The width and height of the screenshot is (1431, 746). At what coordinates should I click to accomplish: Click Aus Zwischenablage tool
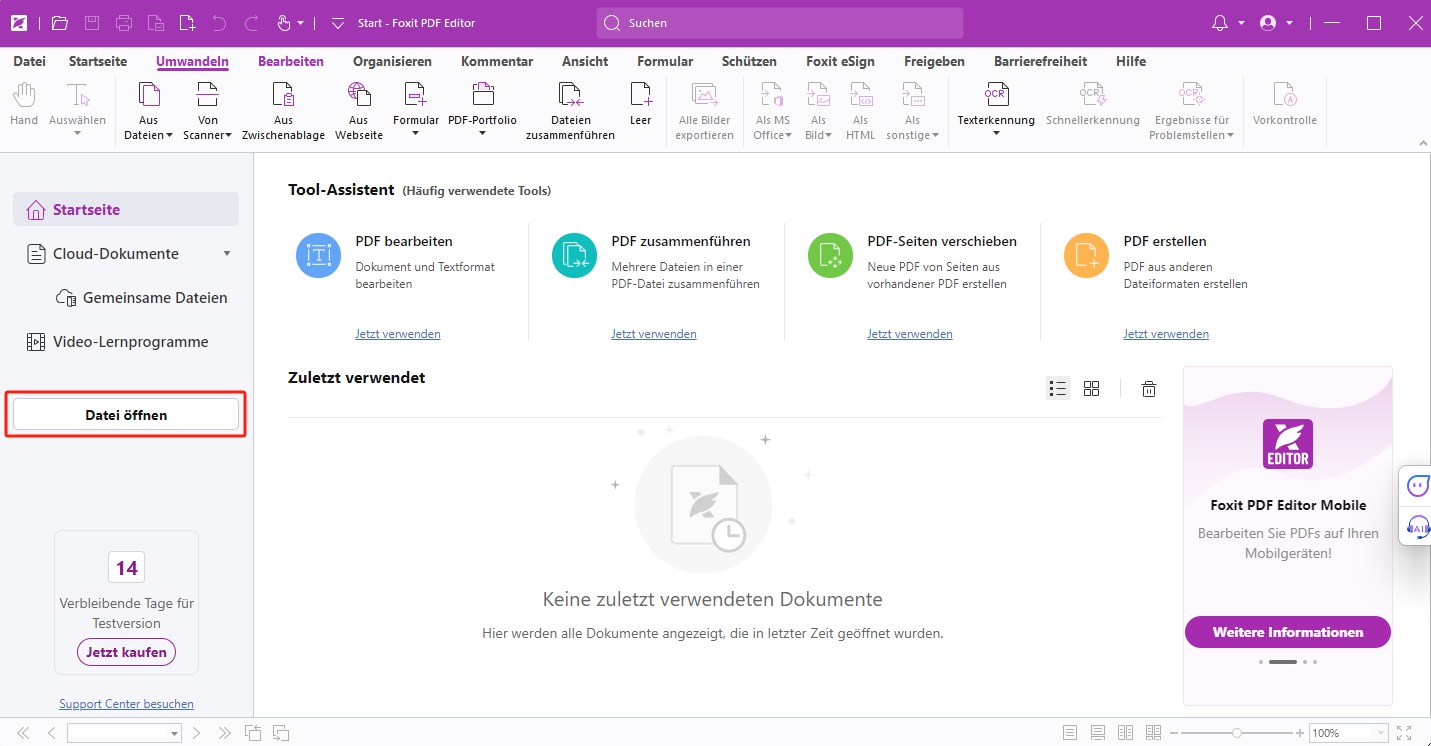[283, 110]
